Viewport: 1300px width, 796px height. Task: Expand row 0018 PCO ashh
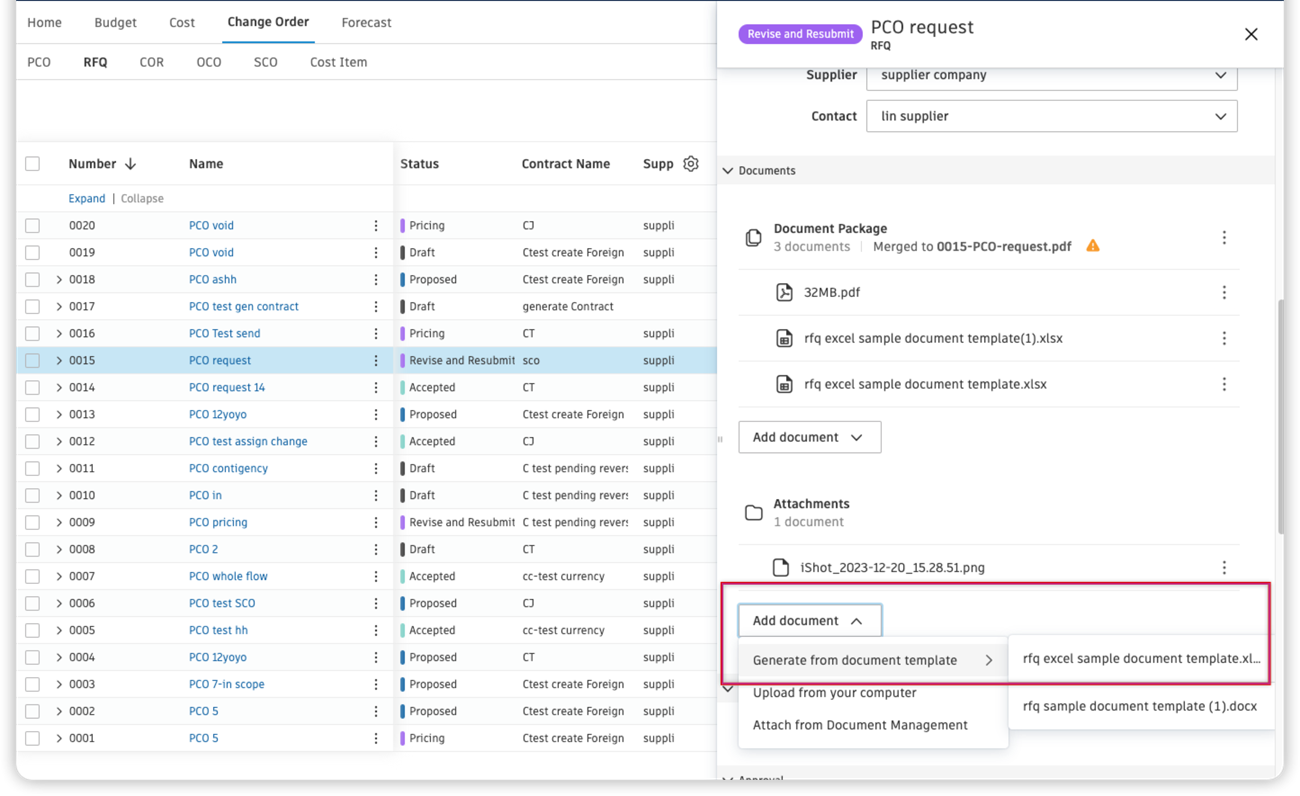pos(59,280)
